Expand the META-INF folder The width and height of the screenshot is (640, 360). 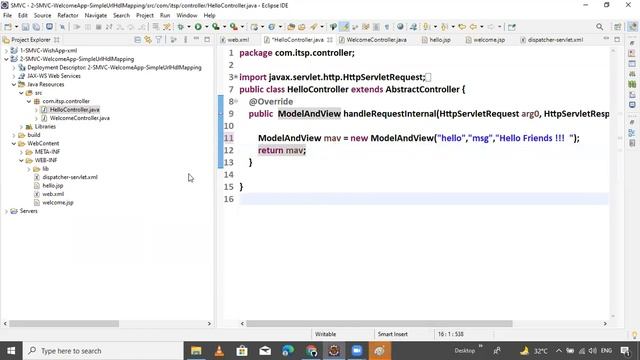tap(21, 152)
